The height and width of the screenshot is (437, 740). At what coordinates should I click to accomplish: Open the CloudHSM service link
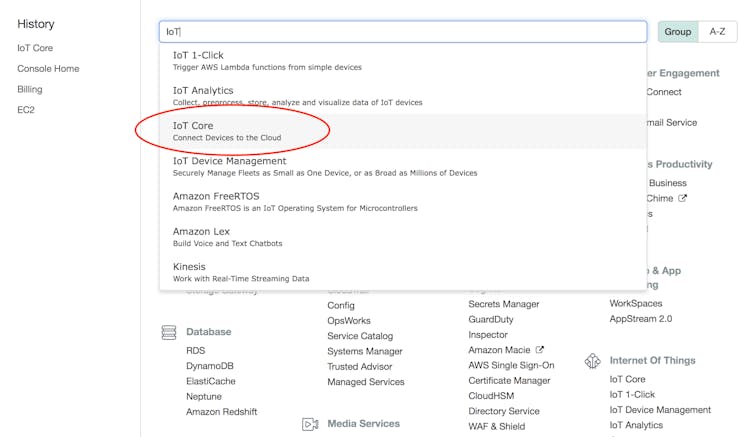click(491, 396)
